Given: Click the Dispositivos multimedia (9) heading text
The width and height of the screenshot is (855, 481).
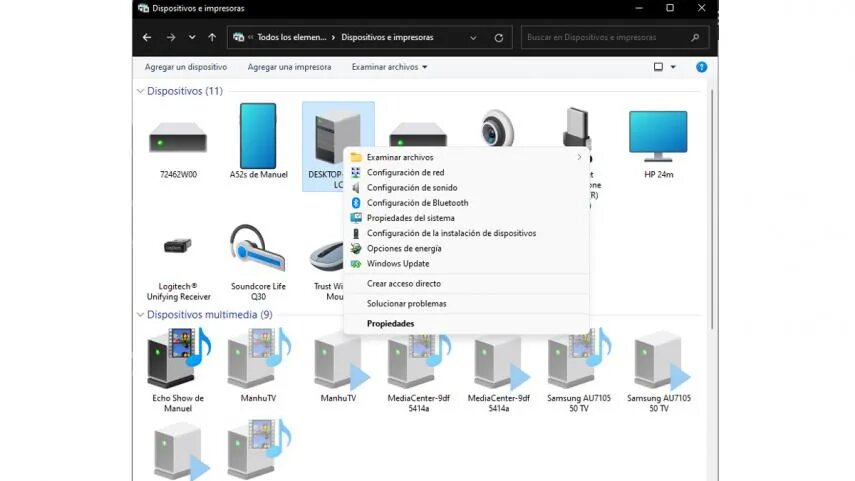Looking at the screenshot, I should [209, 315].
